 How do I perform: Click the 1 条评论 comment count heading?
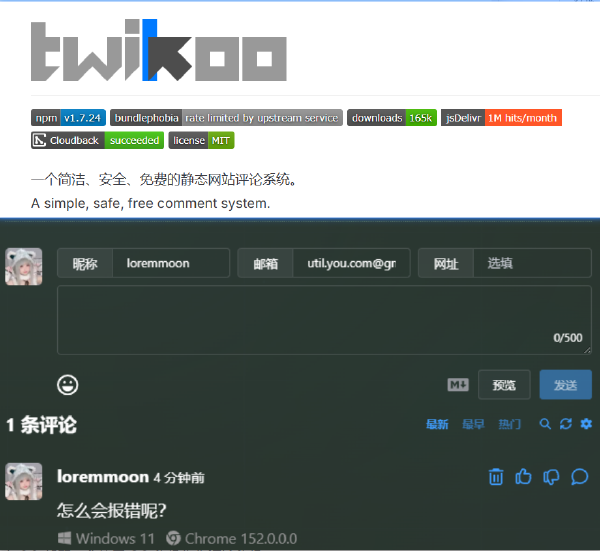click(x=42, y=425)
